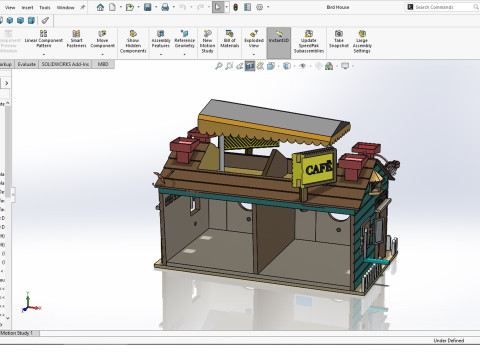Open Reference Geometry tool

pyautogui.click(x=184, y=39)
